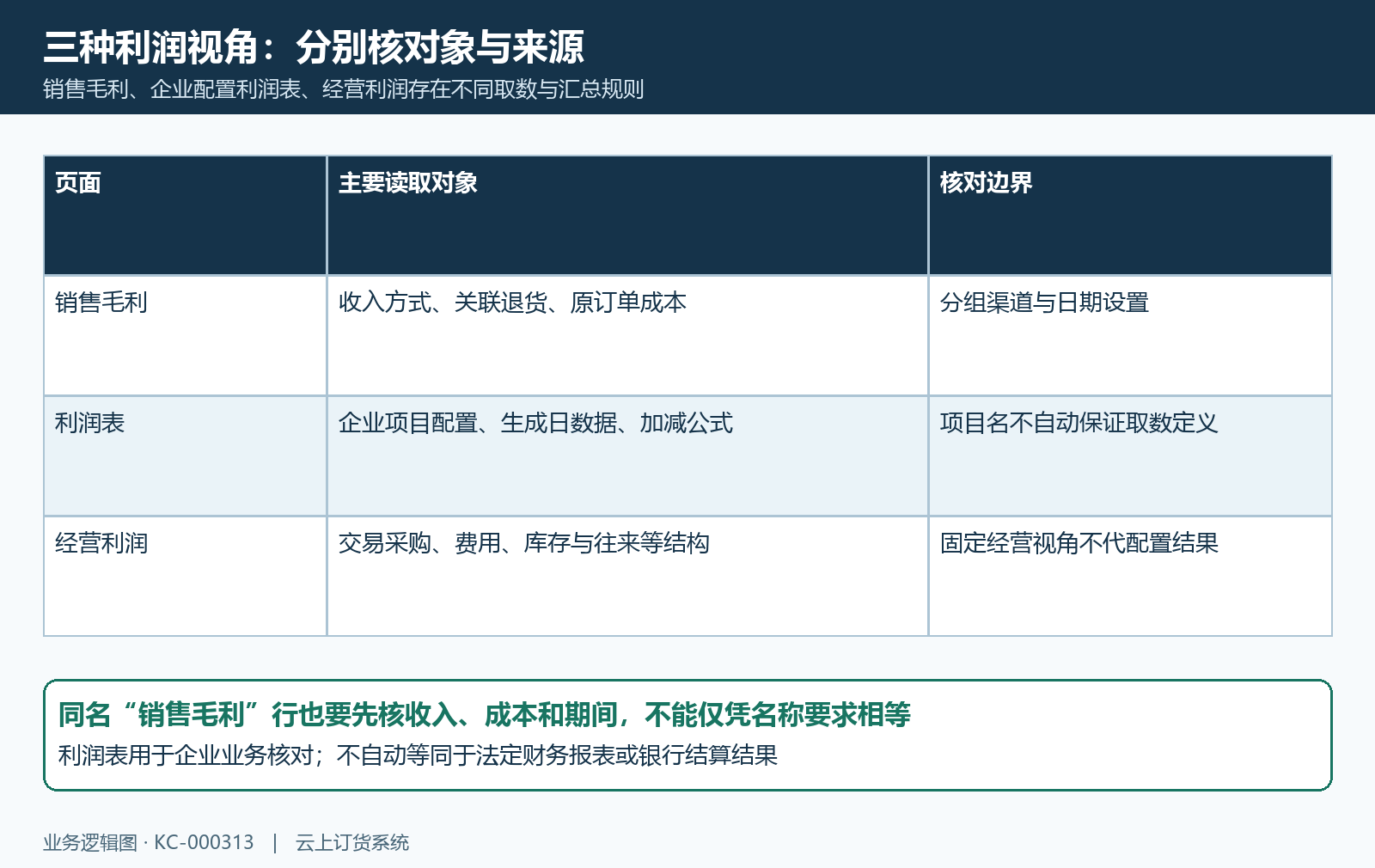Select the 销售毛利 table cell
This screenshot has height=868, width=1375.
185,335
